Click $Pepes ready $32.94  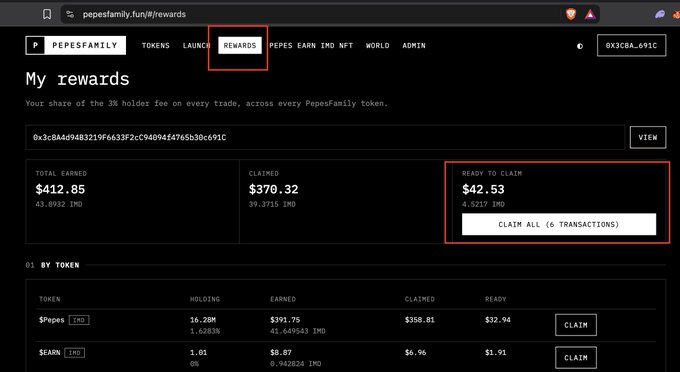pyautogui.click(x=498, y=320)
